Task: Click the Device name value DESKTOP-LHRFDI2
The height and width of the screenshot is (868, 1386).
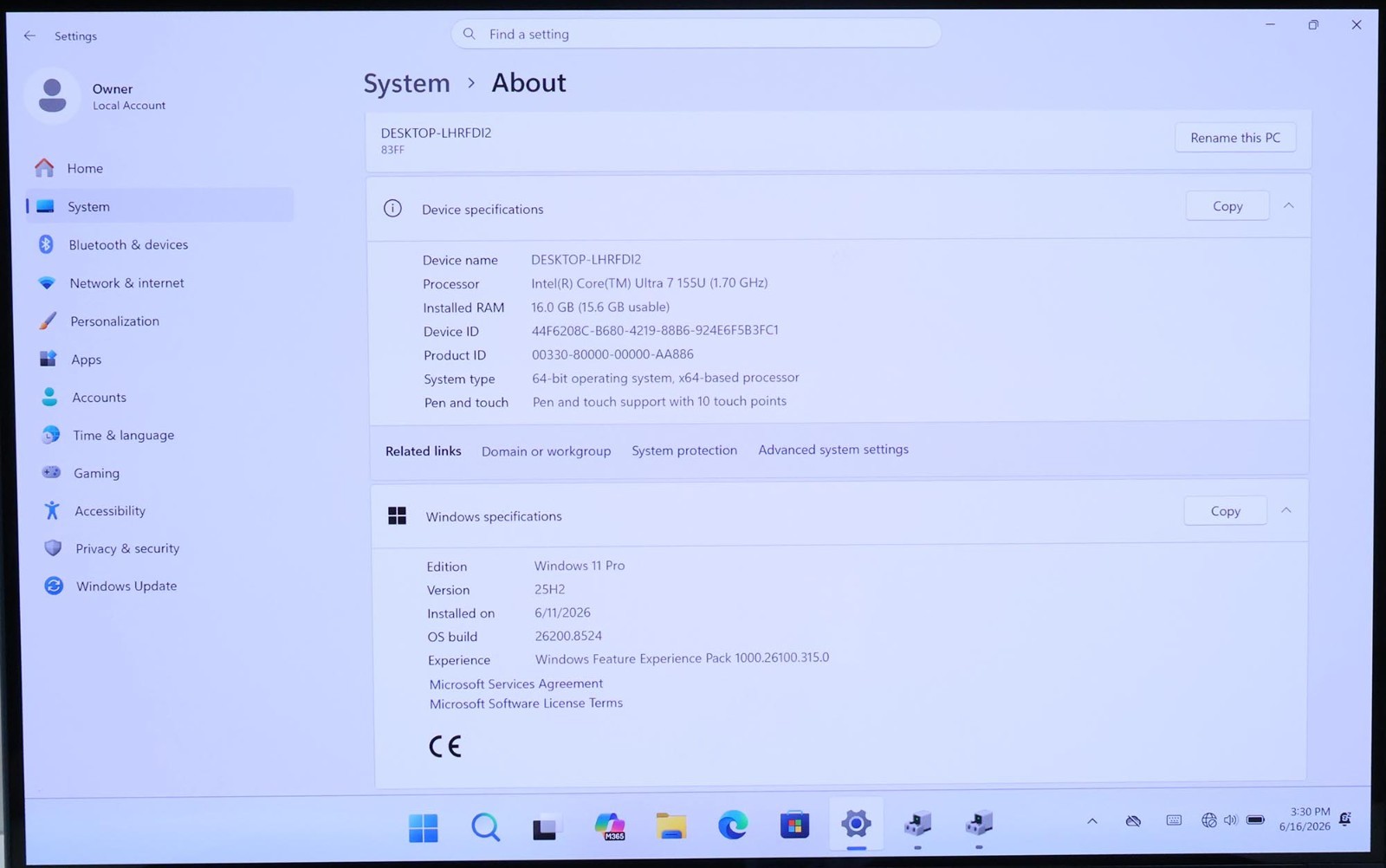Action: (586, 259)
